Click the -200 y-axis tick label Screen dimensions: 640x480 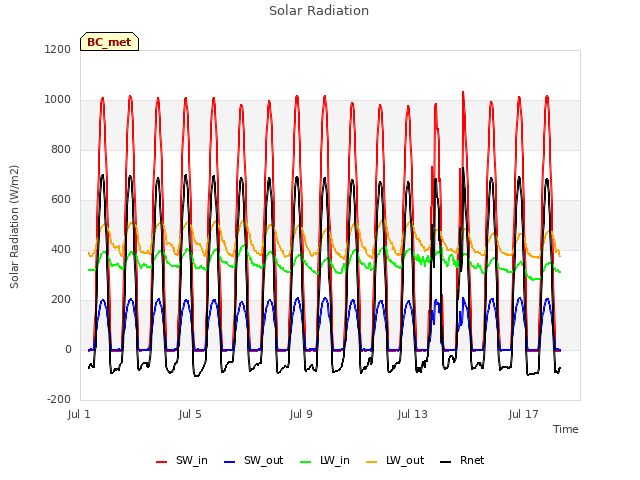pyautogui.click(x=59, y=399)
